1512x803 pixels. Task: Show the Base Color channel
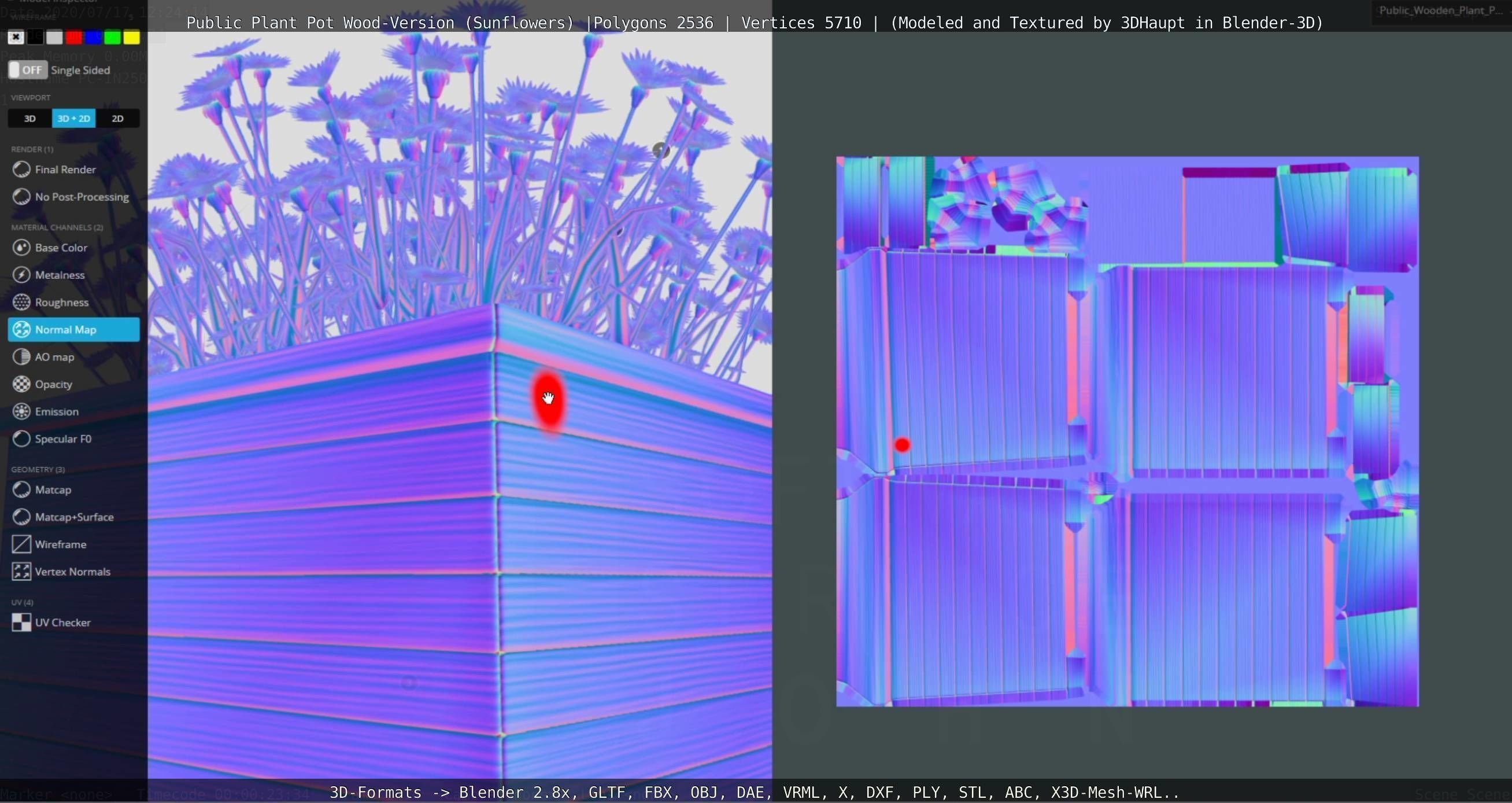[x=61, y=248]
